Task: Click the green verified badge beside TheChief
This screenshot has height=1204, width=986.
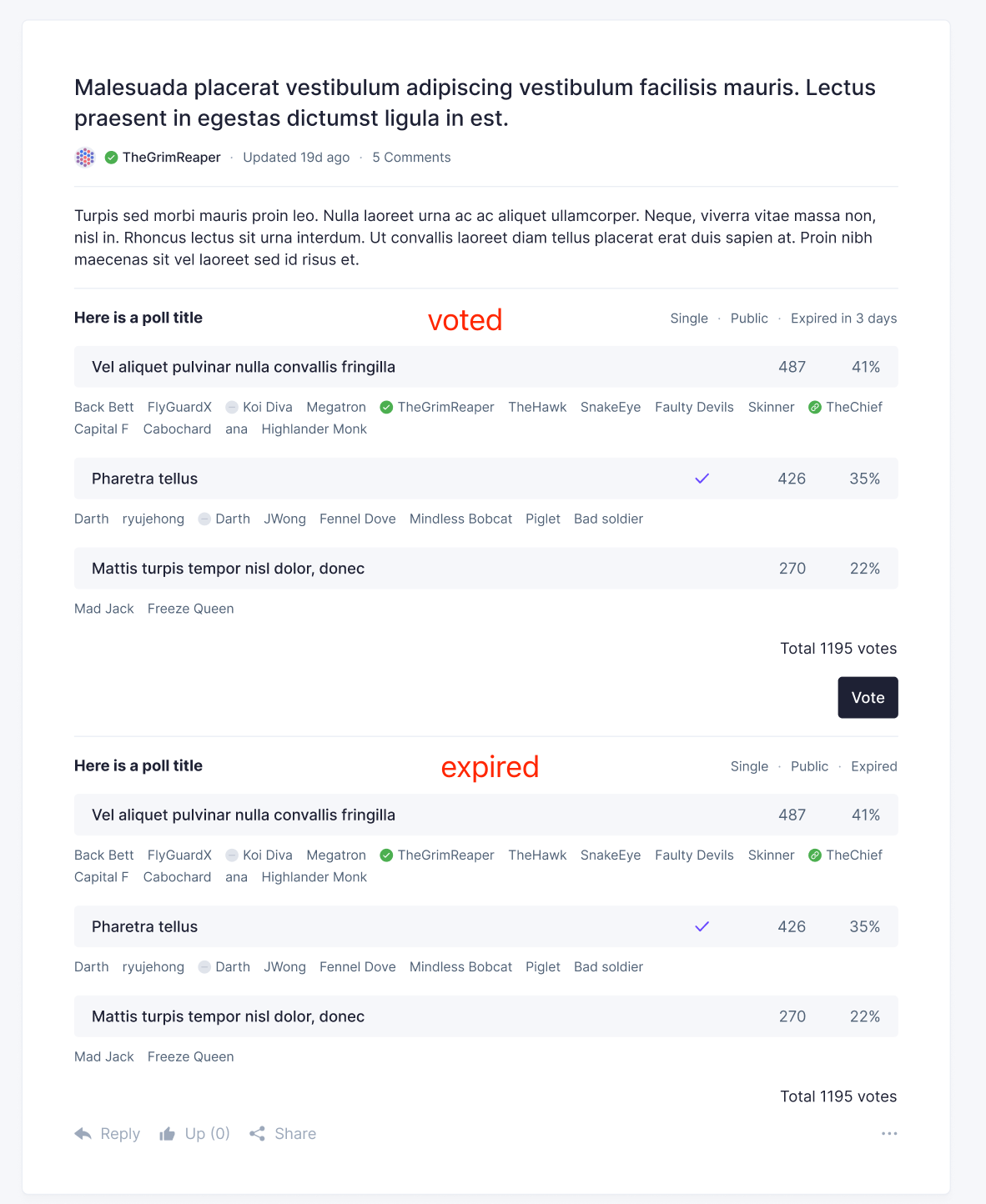Action: pyautogui.click(x=814, y=407)
